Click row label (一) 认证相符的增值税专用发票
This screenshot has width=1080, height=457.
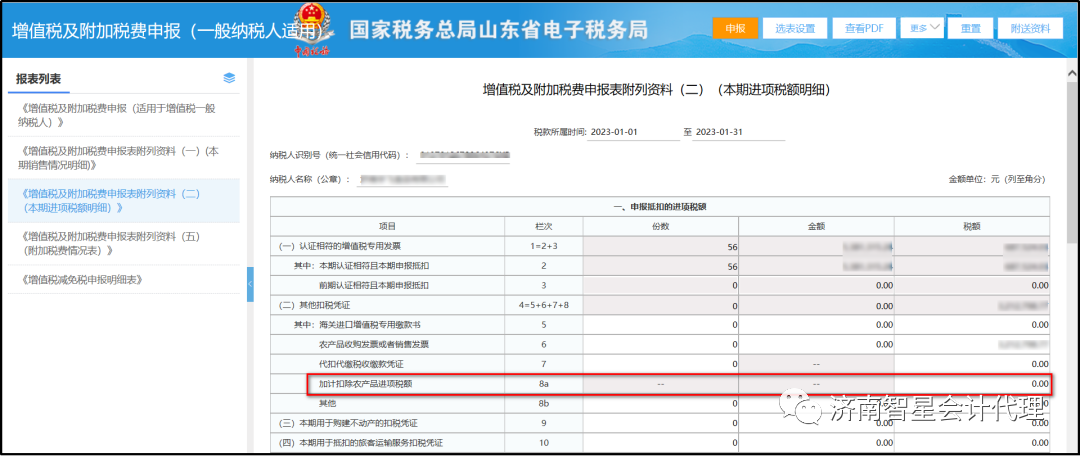tap(340, 246)
